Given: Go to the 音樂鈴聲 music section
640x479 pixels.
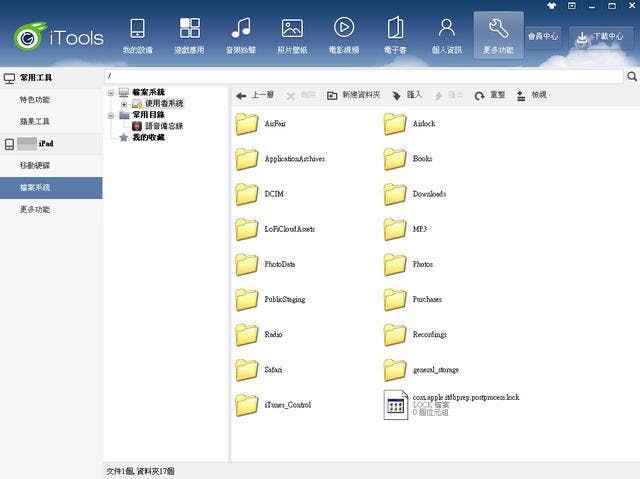Looking at the screenshot, I should (x=240, y=34).
